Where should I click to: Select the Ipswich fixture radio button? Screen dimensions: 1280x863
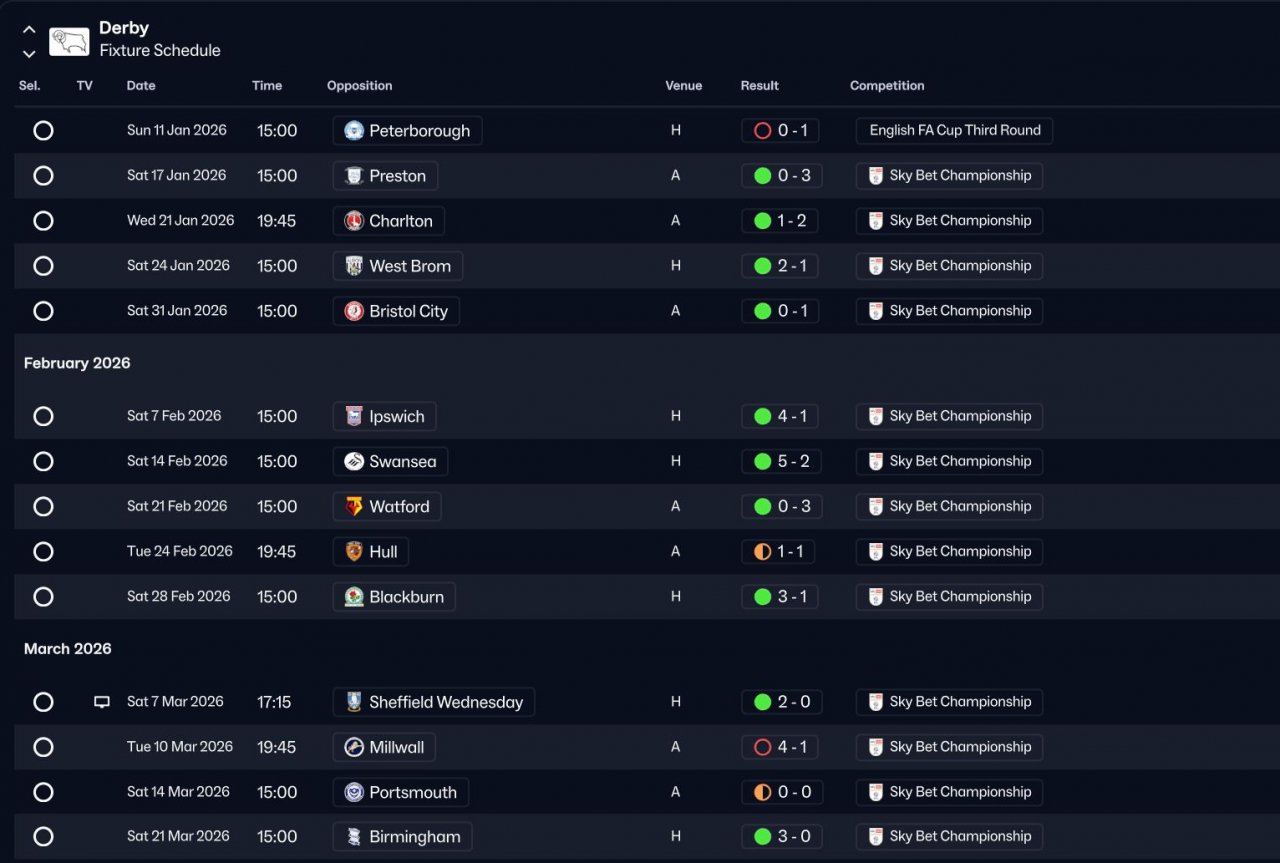tap(43, 417)
